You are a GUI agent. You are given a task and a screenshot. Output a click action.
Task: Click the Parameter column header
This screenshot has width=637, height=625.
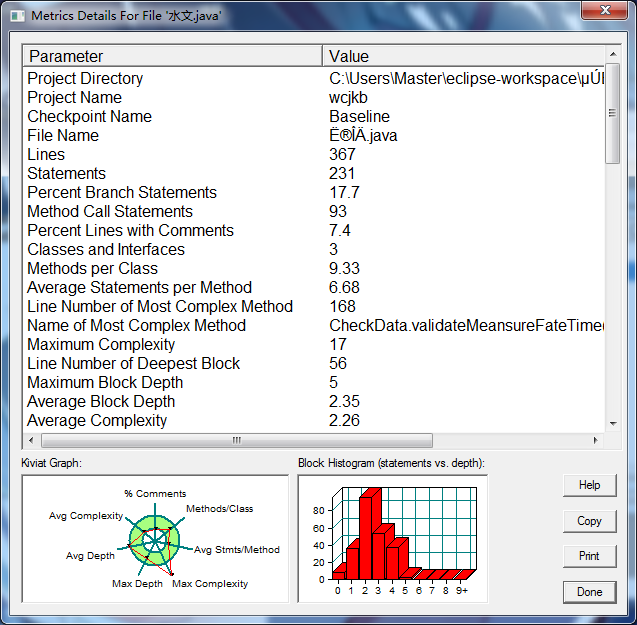pos(173,56)
